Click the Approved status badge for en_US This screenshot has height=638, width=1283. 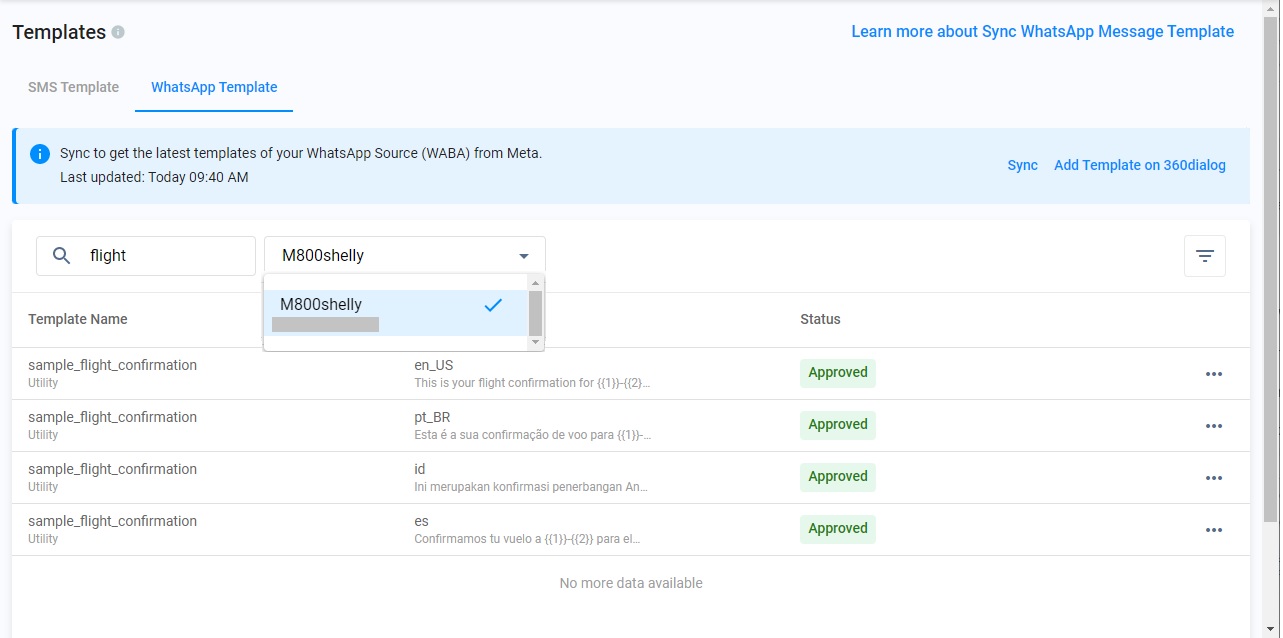click(837, 373)
